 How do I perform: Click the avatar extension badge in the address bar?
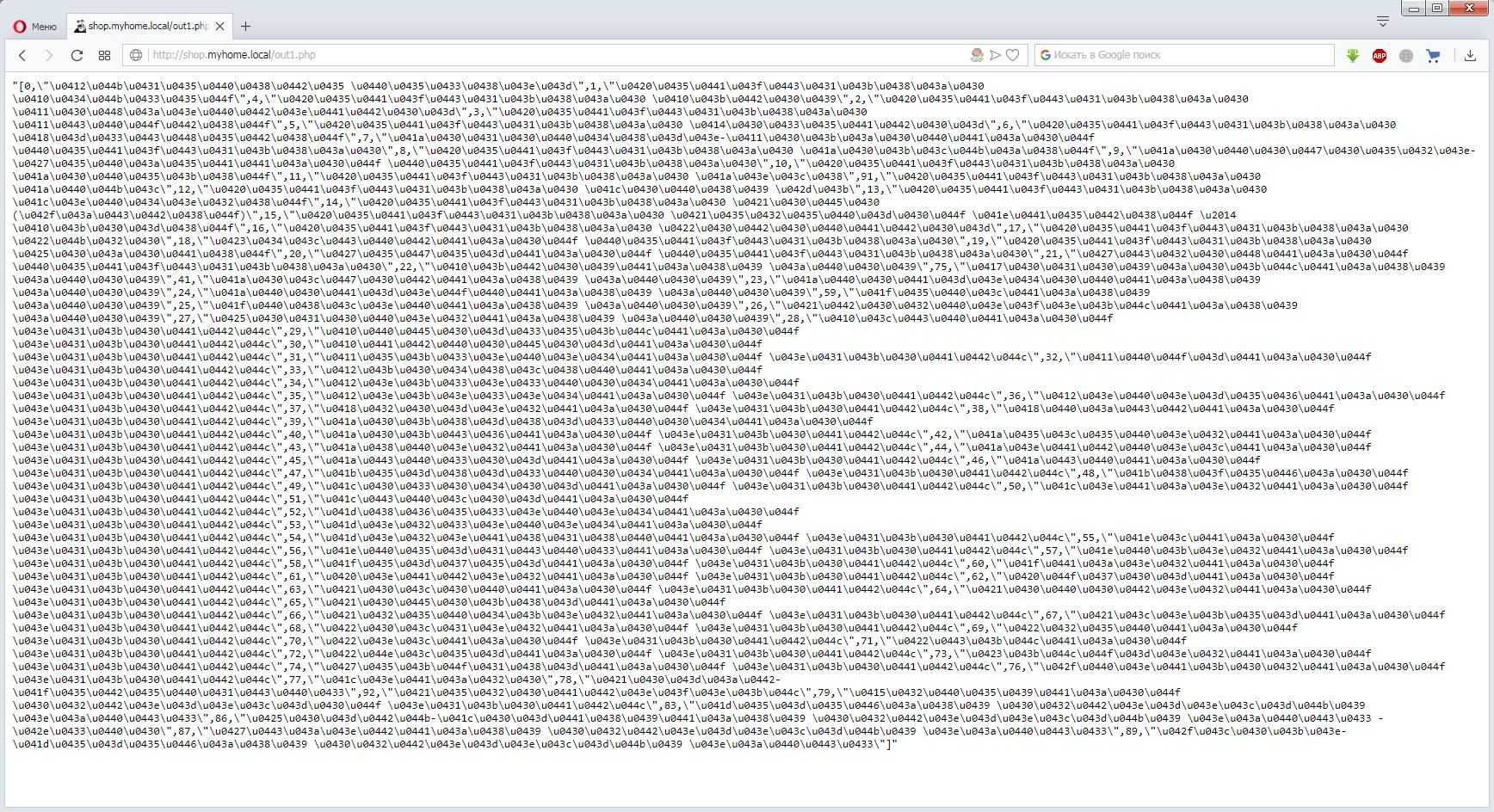(977, 55)
